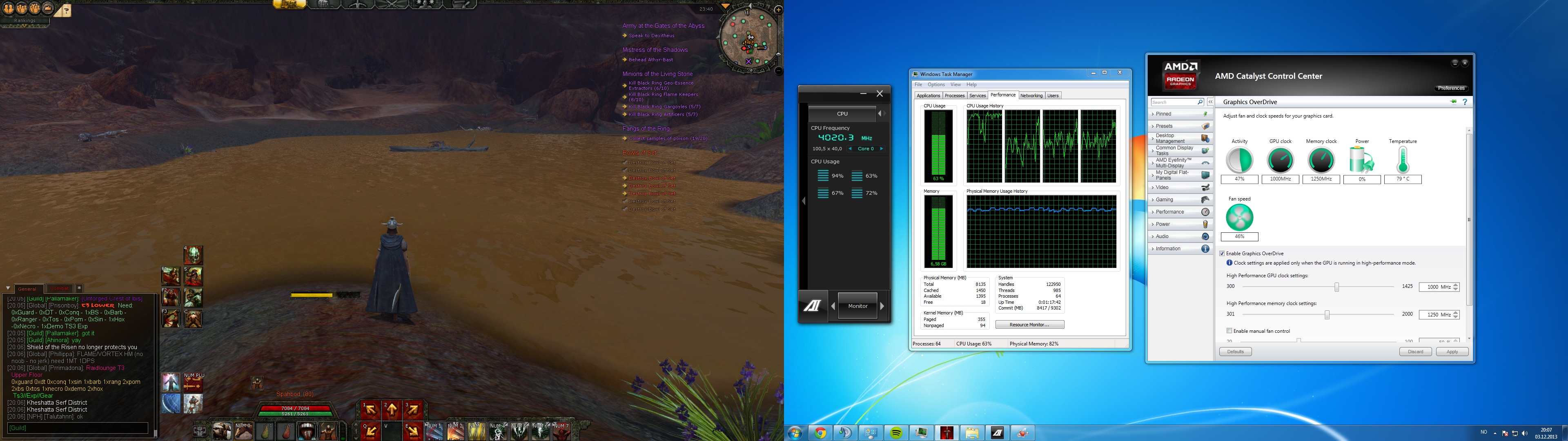Click the search magnifier icon in Catalyst

(1200, 102)
